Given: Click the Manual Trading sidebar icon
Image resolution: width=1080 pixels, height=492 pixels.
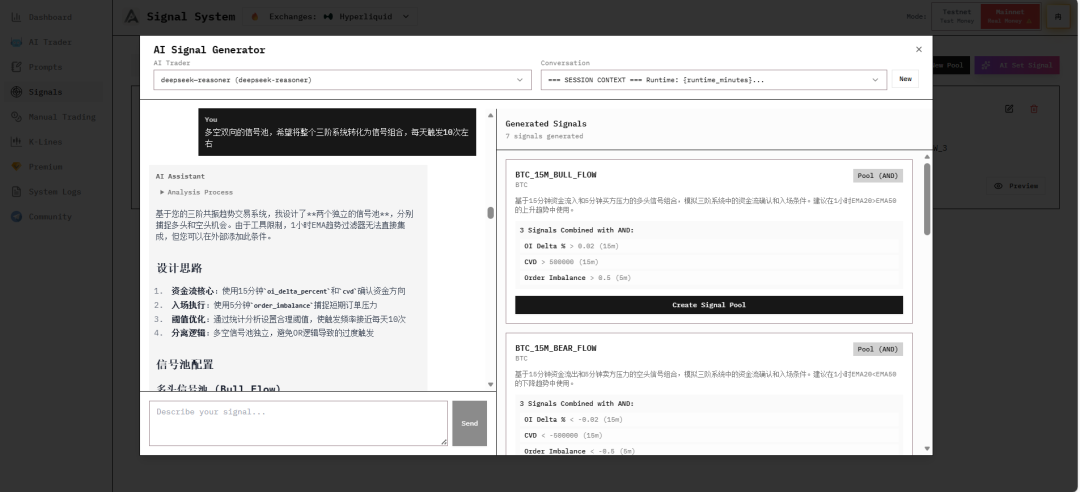Looking at the screenshot, I should tap(17, 116).
